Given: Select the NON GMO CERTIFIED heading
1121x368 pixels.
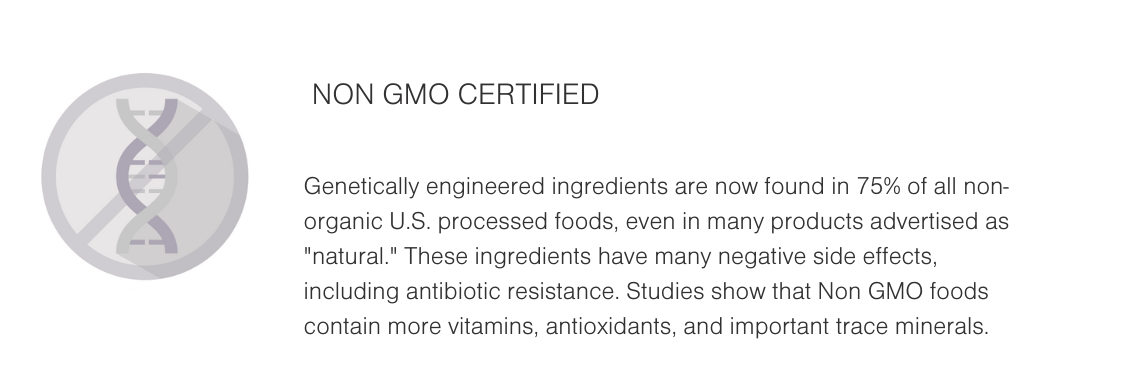Looking at the screenshot, I should coord(455,94).
